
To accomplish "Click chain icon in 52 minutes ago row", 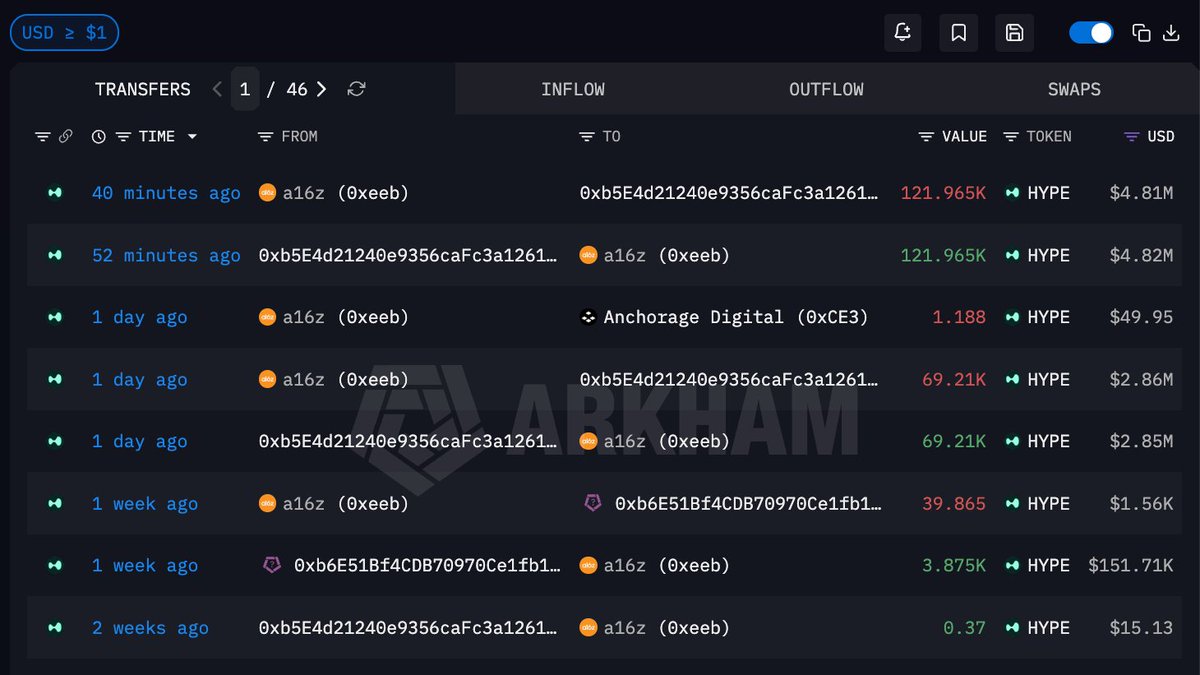I will 55,255.
